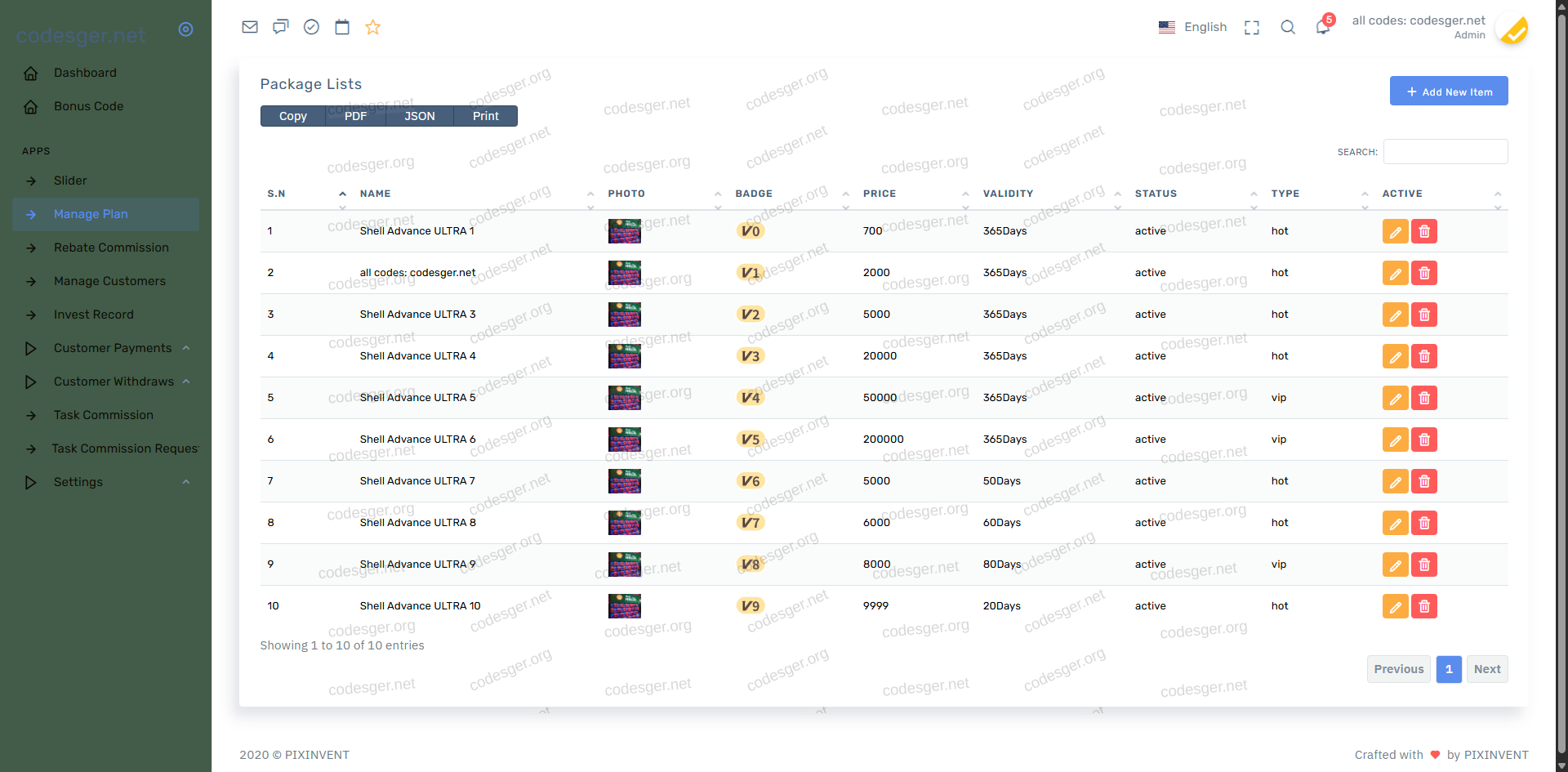Screen dimensions: 1568x772
Task: Export the table with PDF button
Action: (x=355, y=116)
